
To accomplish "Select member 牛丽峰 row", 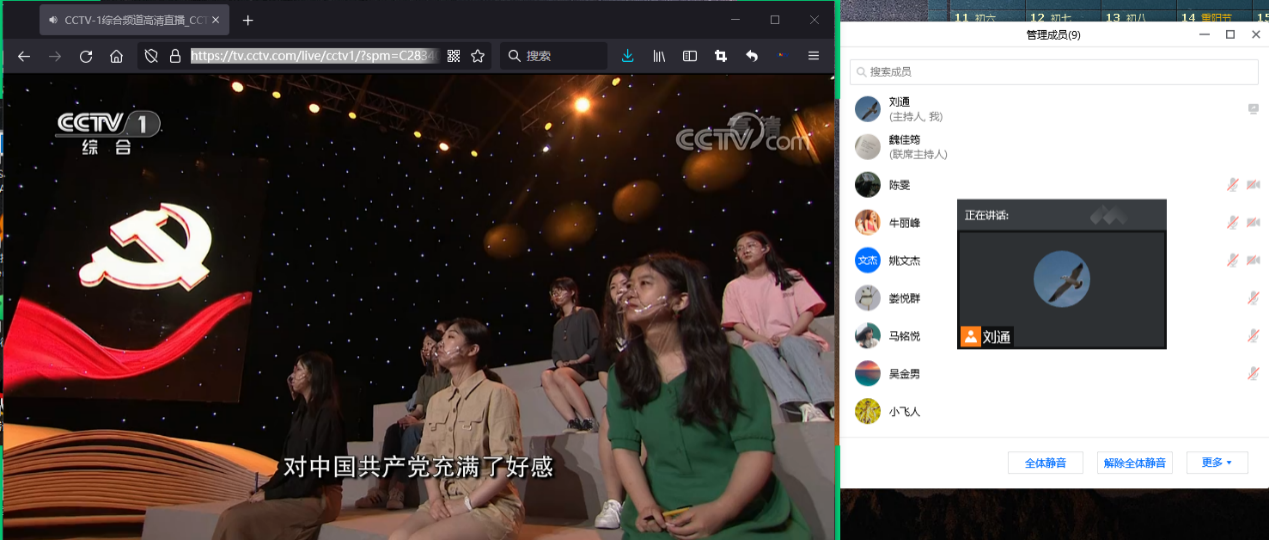I will (1054, 223).
